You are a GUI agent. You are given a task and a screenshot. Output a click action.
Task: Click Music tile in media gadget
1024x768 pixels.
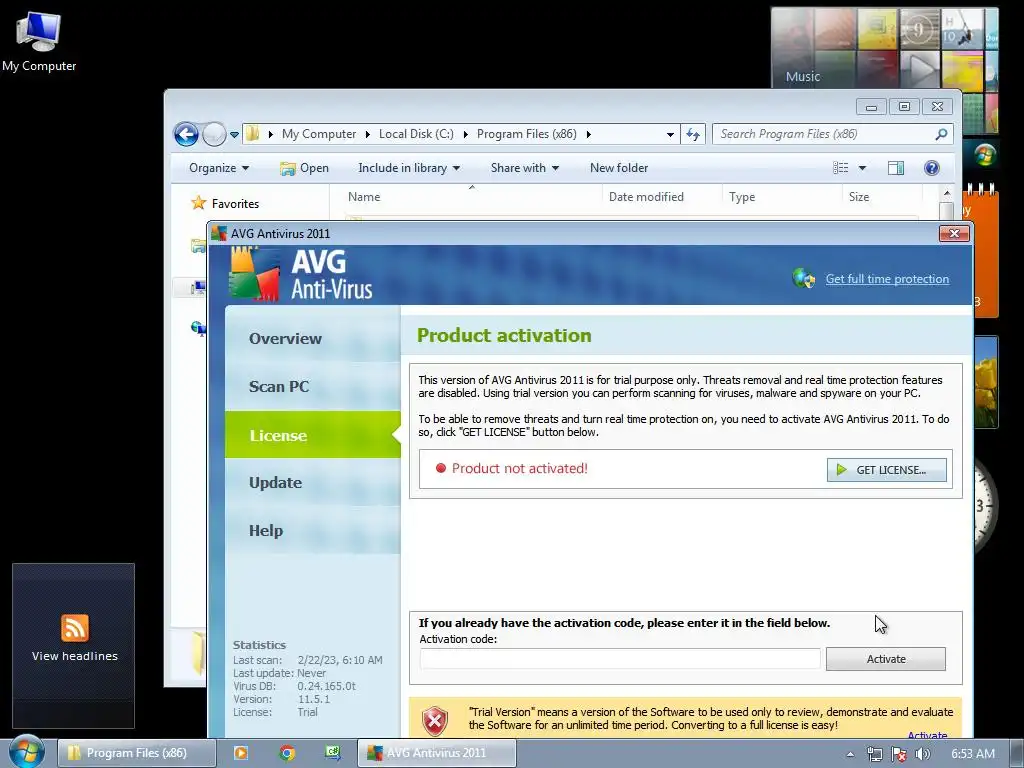803,76
